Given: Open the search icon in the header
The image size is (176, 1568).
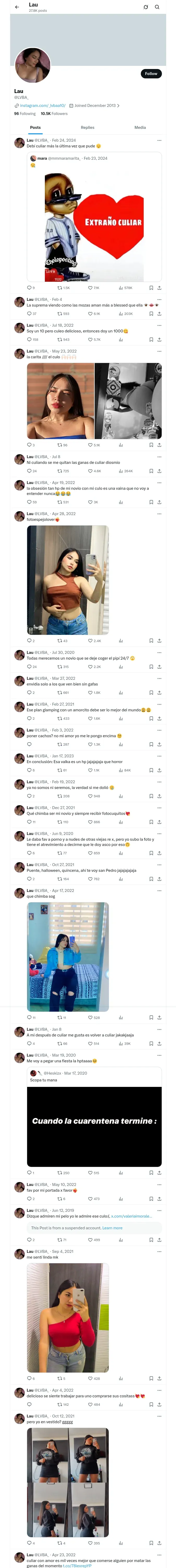Looking at the screenshot, I should click(x=157, y=7).
